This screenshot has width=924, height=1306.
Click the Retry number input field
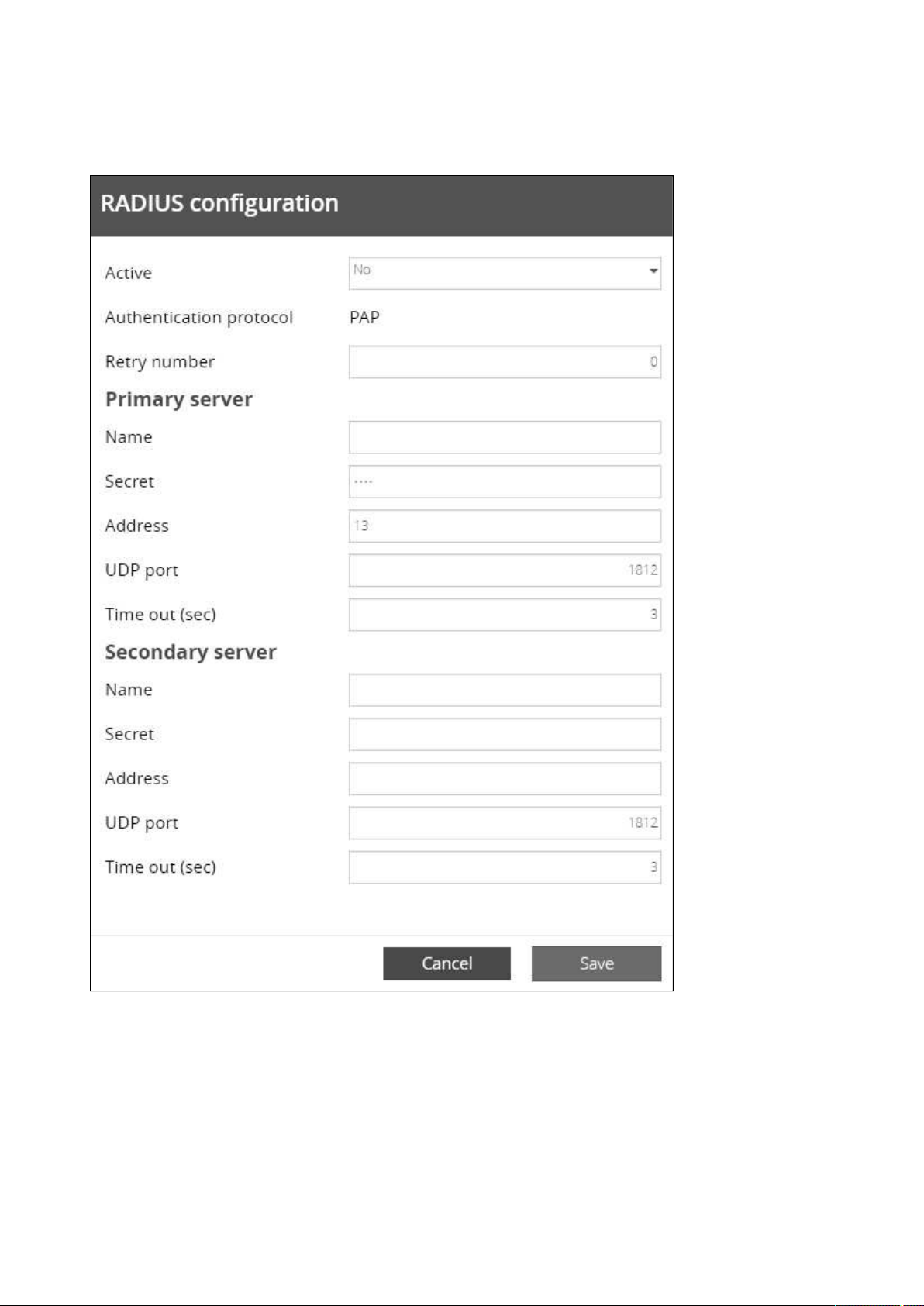(505, 362)
